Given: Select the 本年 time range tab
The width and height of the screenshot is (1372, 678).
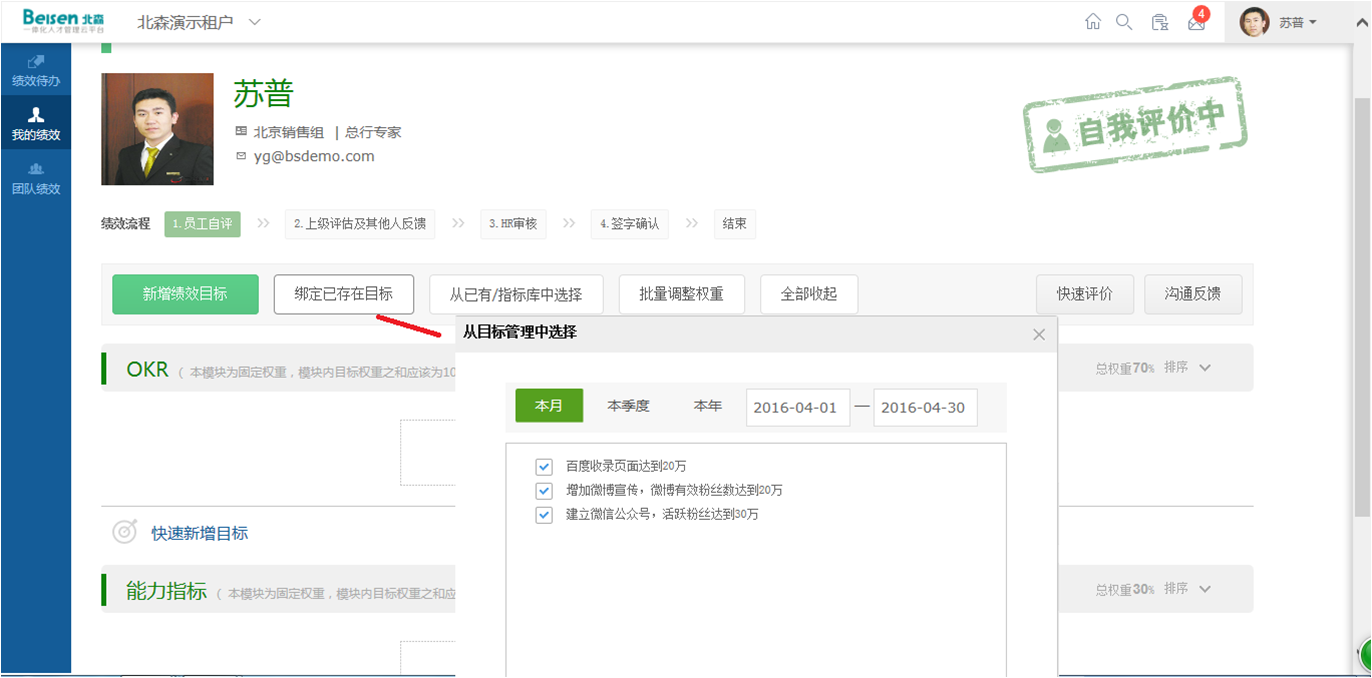Looking at the screenshot, I should pos(708,406).
